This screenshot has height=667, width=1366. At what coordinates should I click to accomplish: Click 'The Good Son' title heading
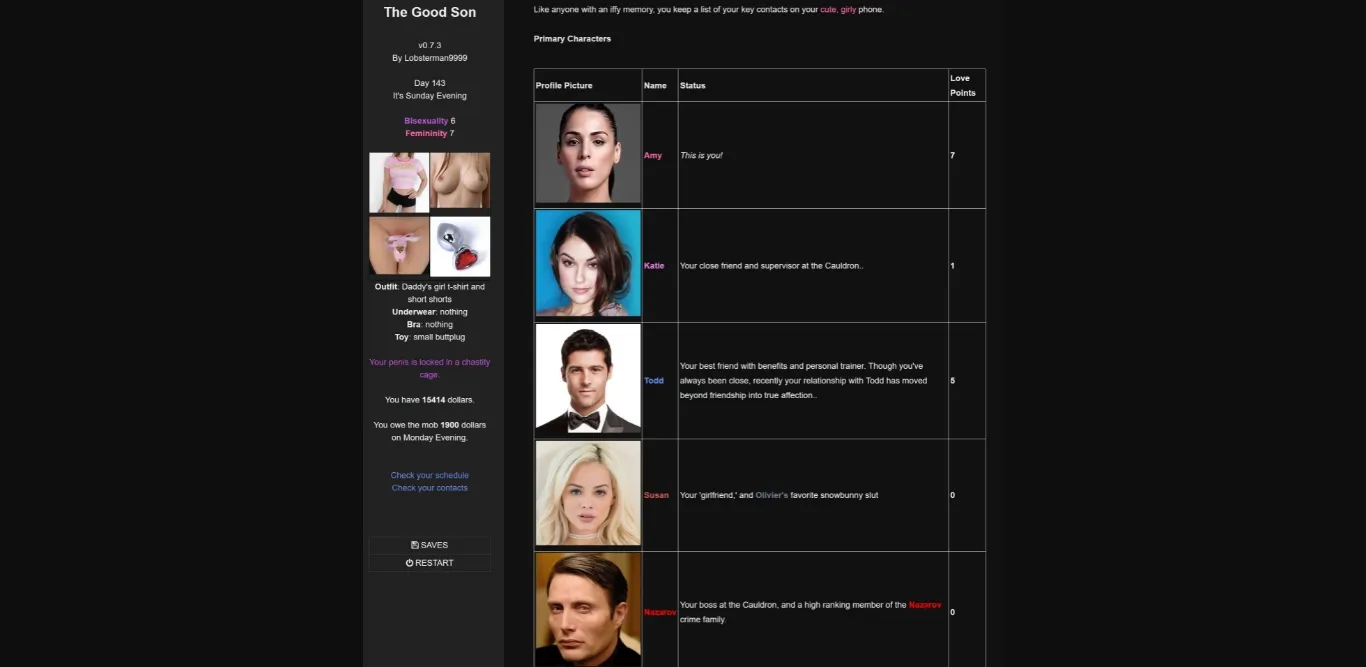coord(430,13)
